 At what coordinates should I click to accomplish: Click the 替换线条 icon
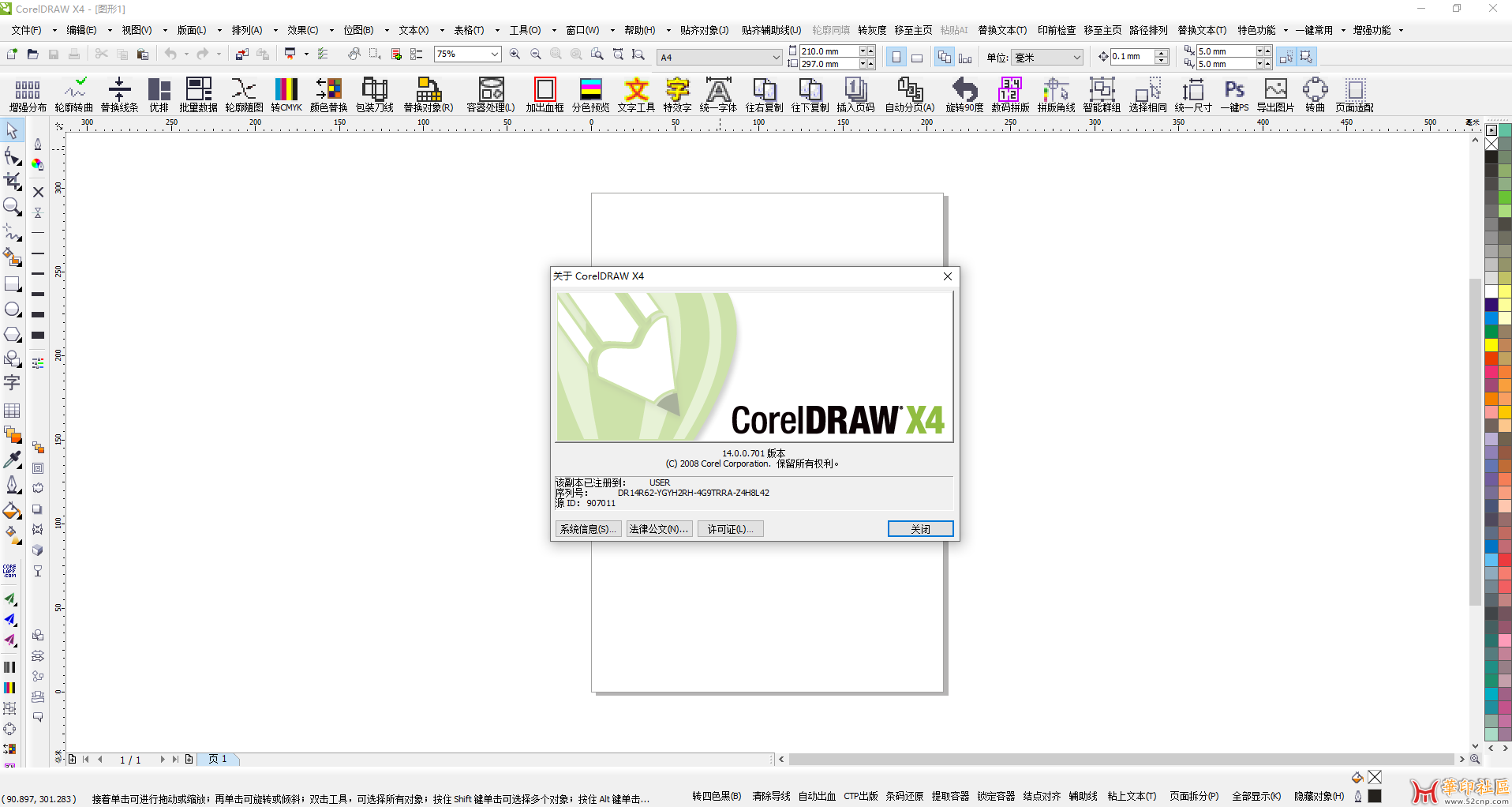pyautogui.click(x=119, y=95)
